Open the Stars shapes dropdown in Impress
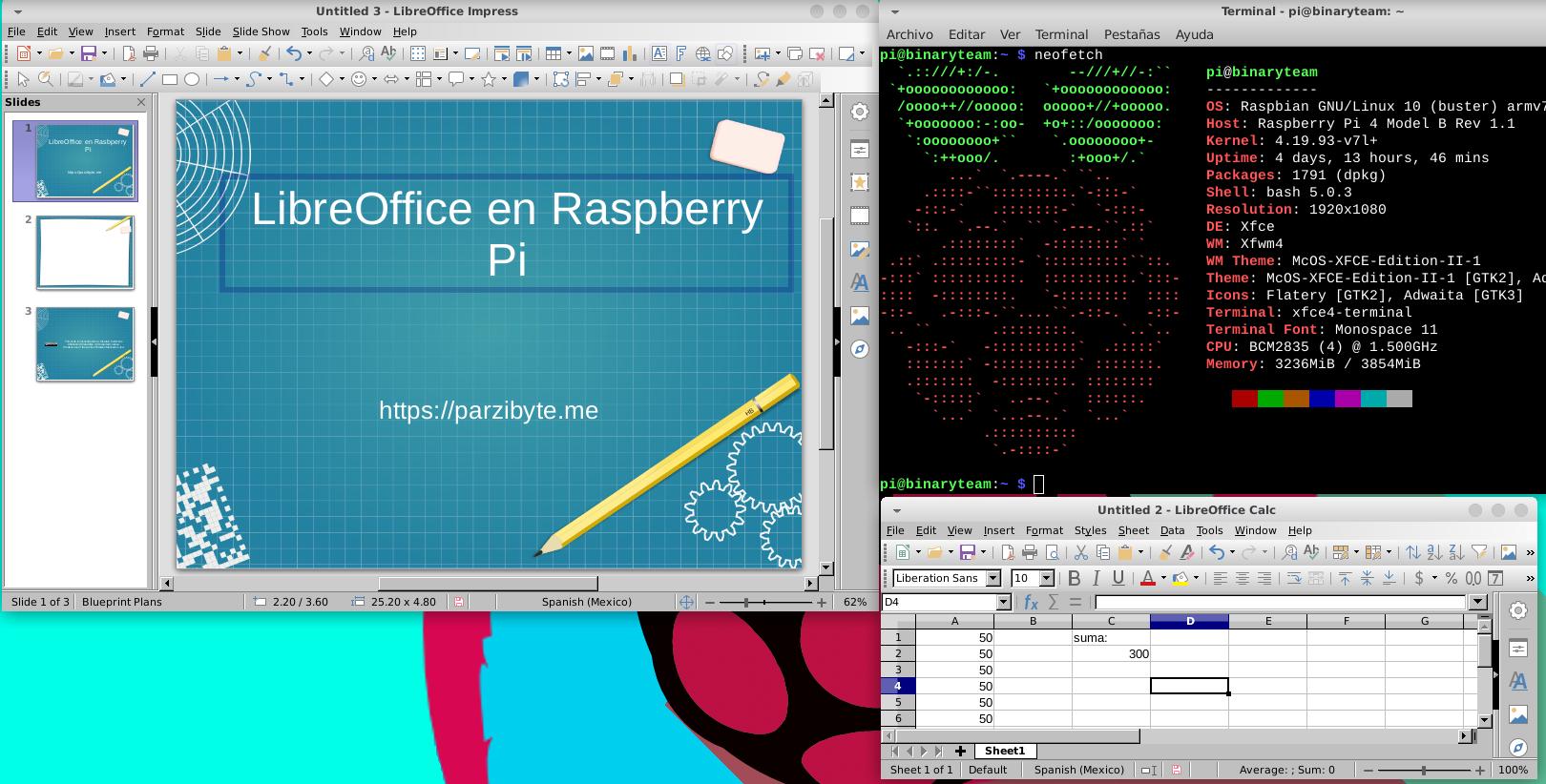The height and width of the screenshot is (784, 1546). pos(504,79)
